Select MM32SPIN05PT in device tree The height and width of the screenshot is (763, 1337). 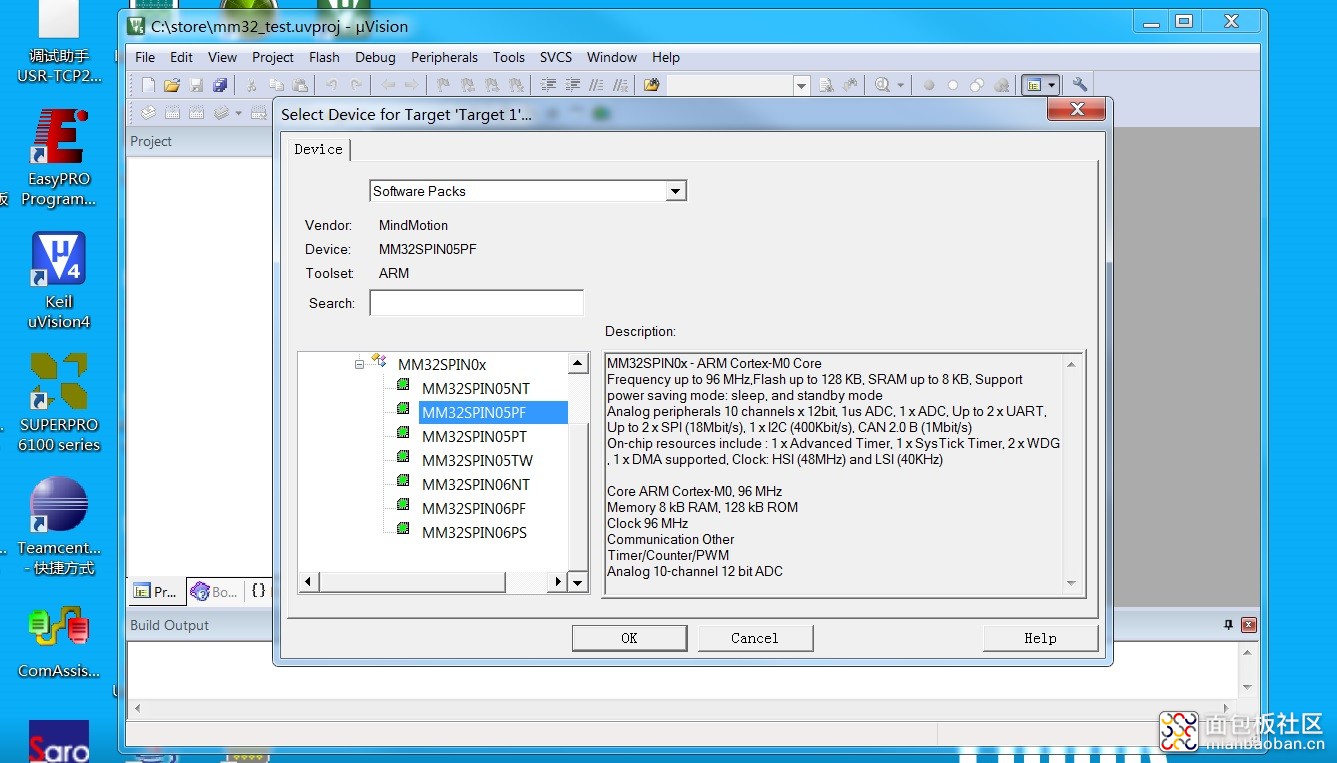point(474,436)
